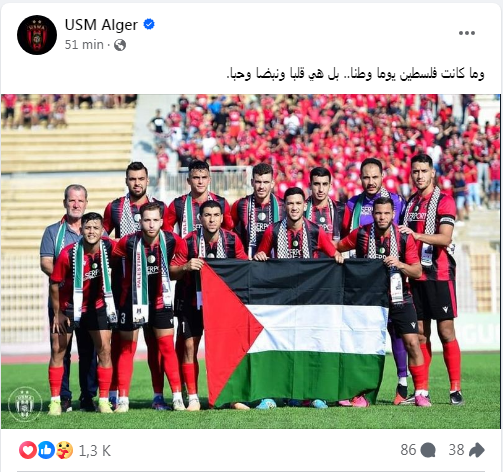Viewport: 503px width, 472px height.
Task: Click the crowd stands area of photo
Action: coord(317,133)
